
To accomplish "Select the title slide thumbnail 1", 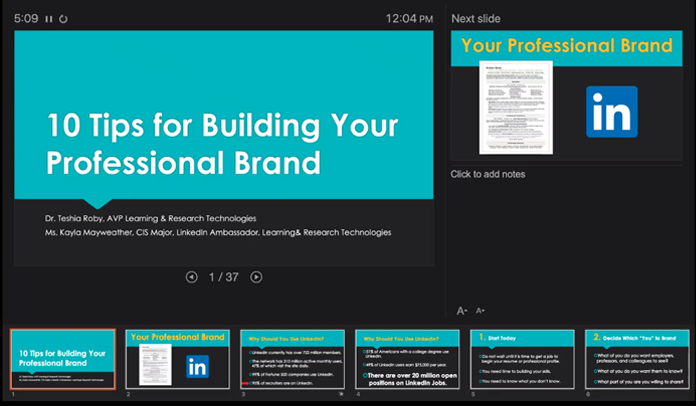I will (63, 359).
